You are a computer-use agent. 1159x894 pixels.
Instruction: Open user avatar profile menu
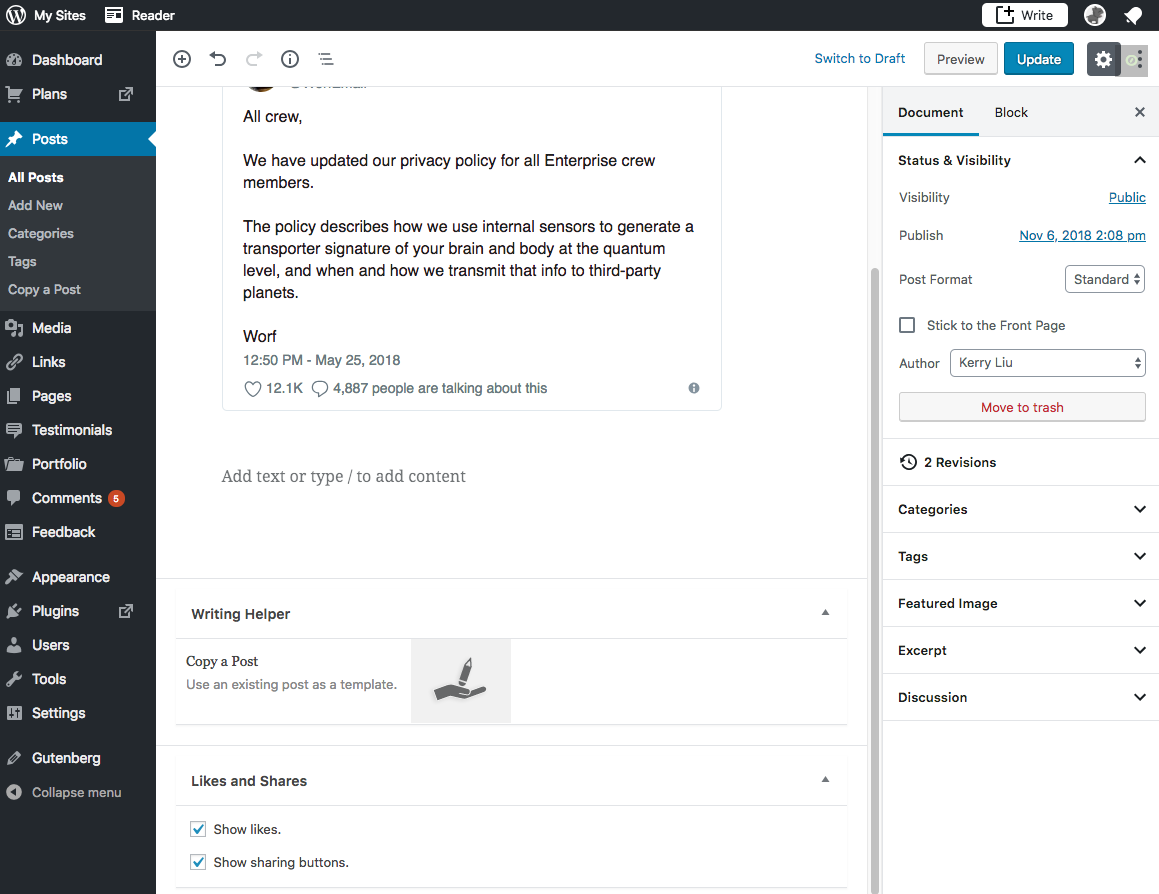(1095, 15)
